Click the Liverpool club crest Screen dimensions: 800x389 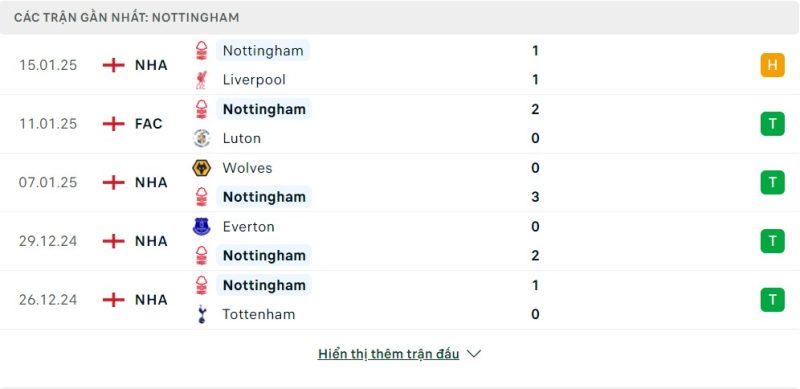tap(202, 80)
